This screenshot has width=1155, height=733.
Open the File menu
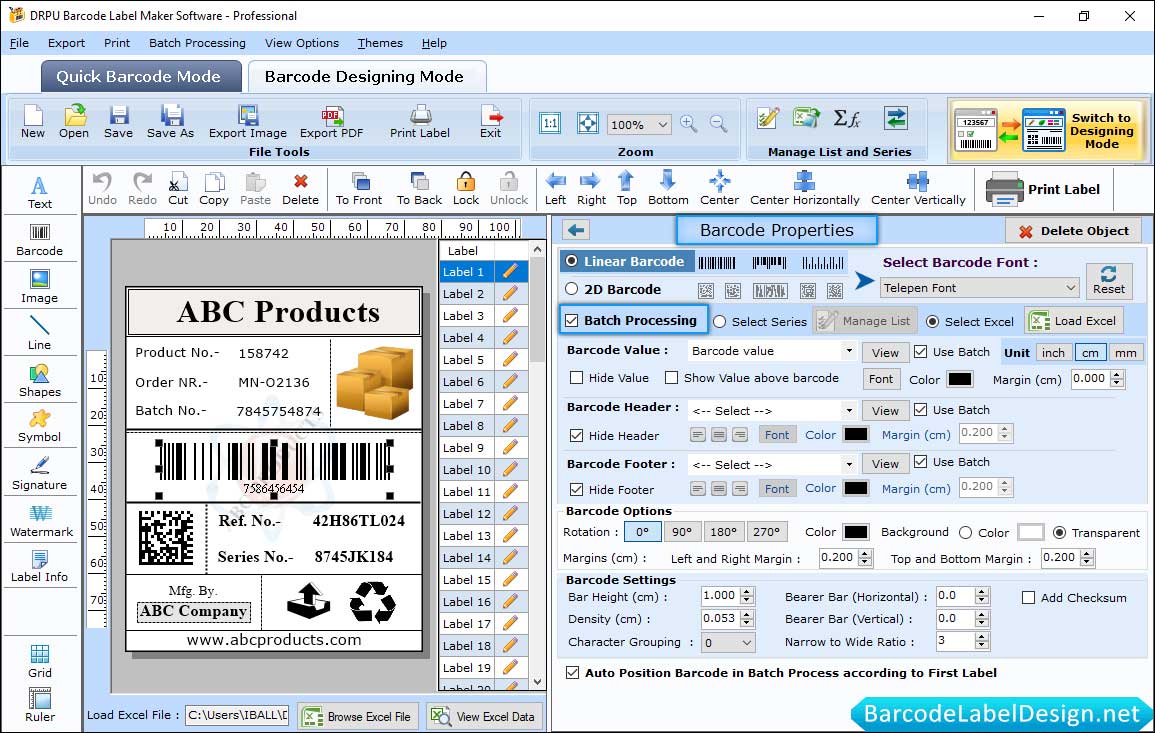point(19,43)
